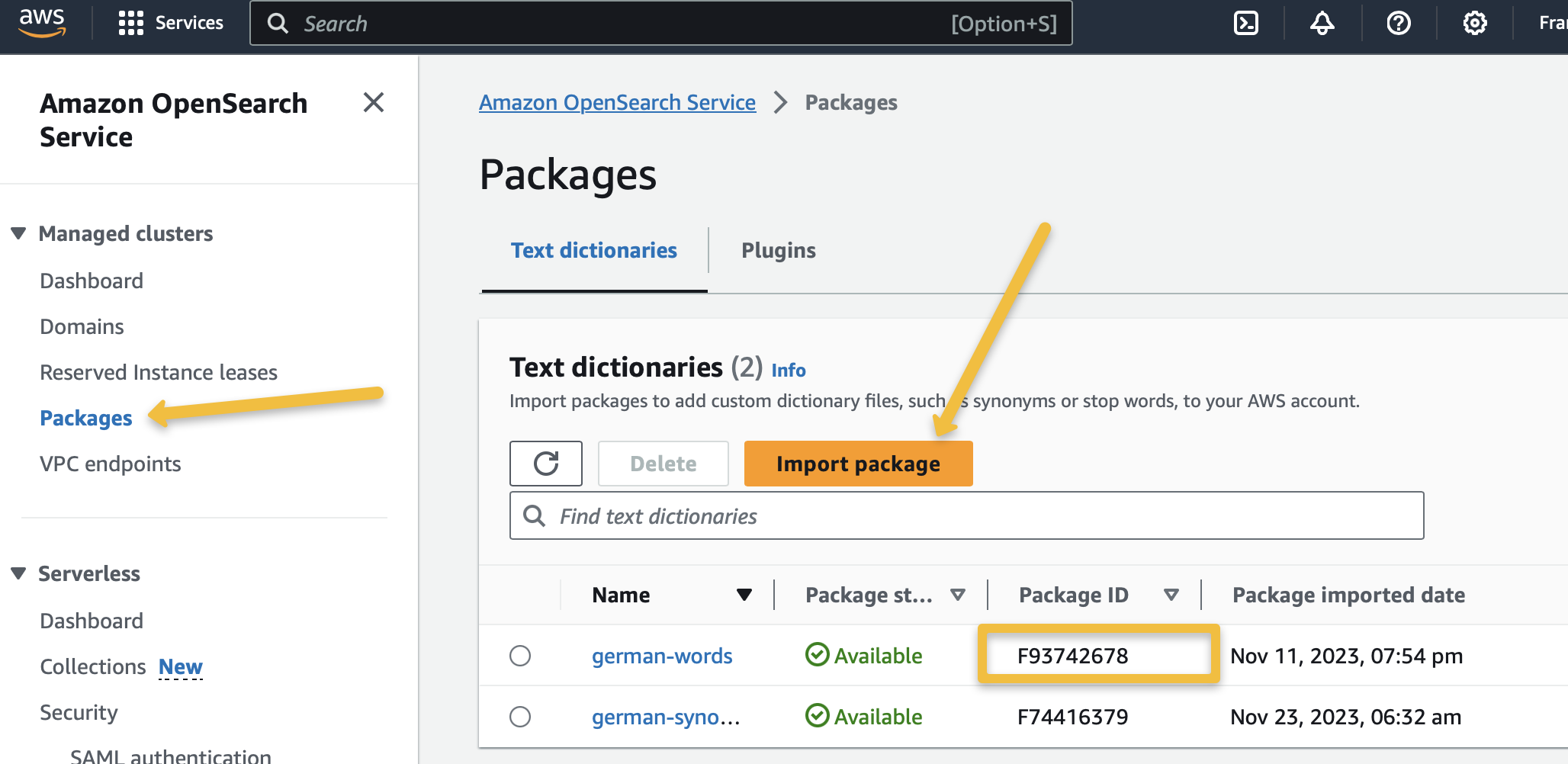Click Available status text for german-syno…

click(878, 717)
